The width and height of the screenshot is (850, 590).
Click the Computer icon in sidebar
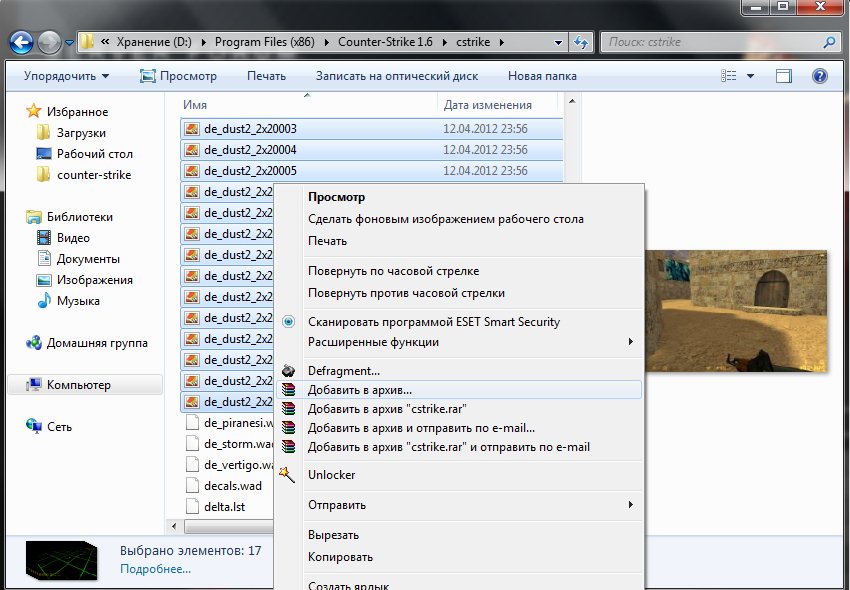coord(35,385)
